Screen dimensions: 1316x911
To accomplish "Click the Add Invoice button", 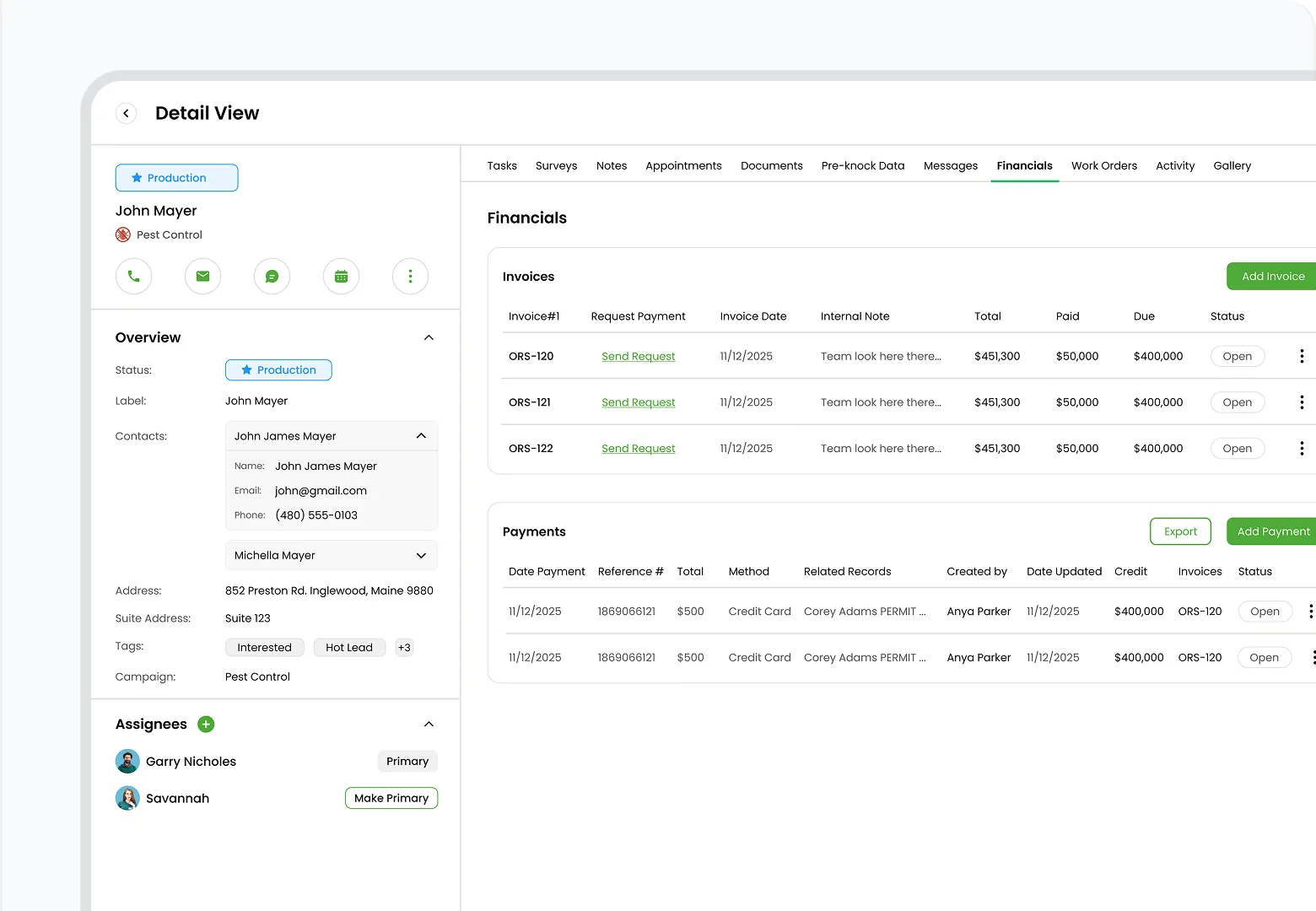I will [x=1272, y=276].
